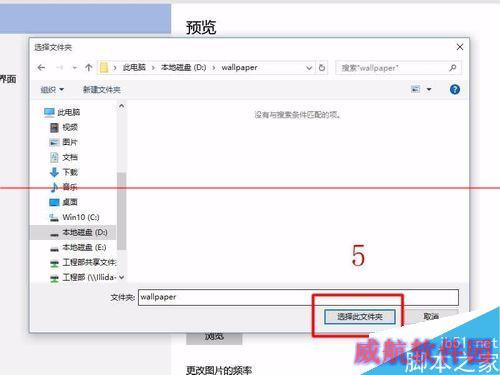This screenshot has width=500, height=375.
Task: Click 取消 button
Action: coord(431,316)
